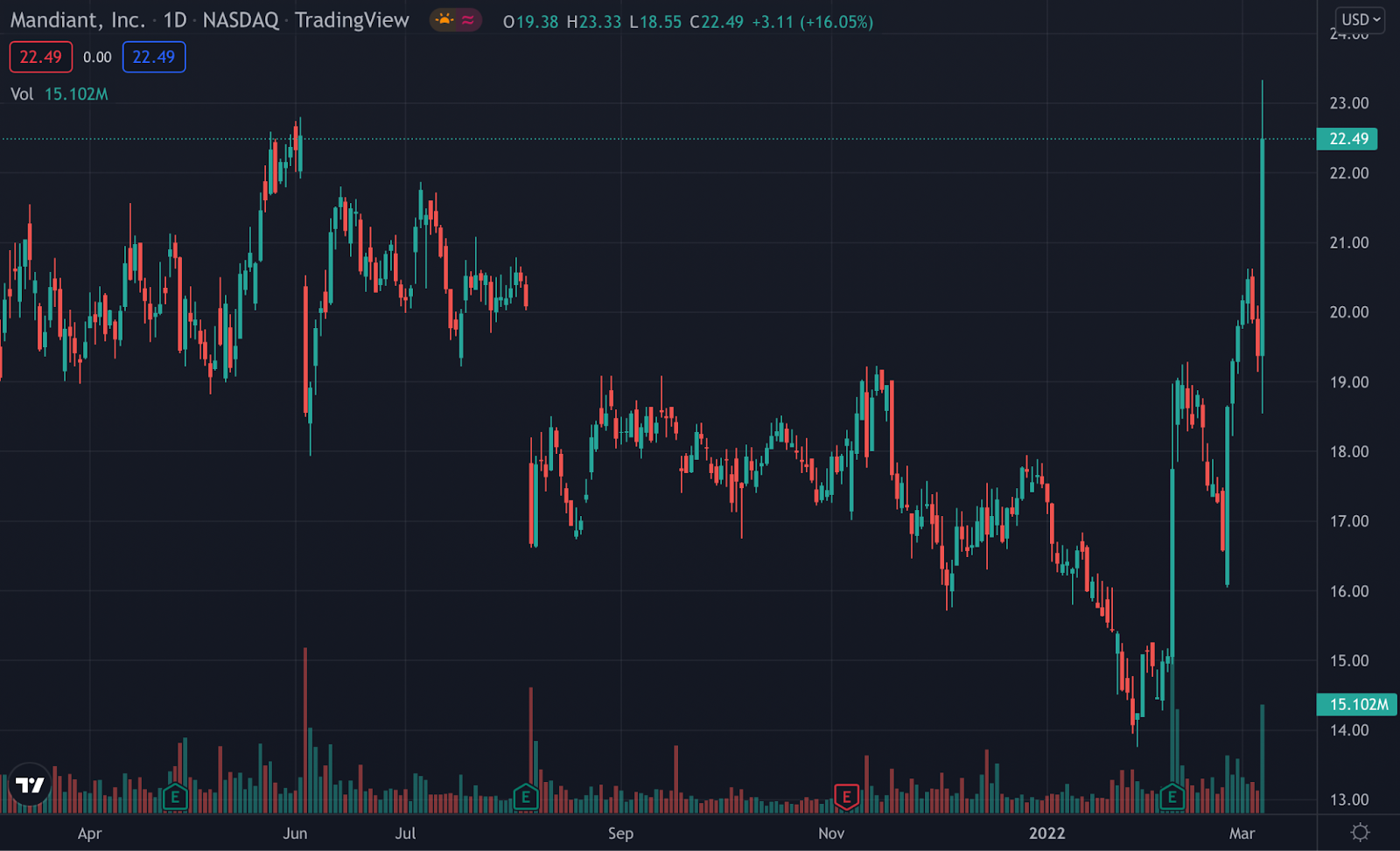
Task: Click the 22.00 price axis label
Action: pyautogui.click(x=1349, y=173)
